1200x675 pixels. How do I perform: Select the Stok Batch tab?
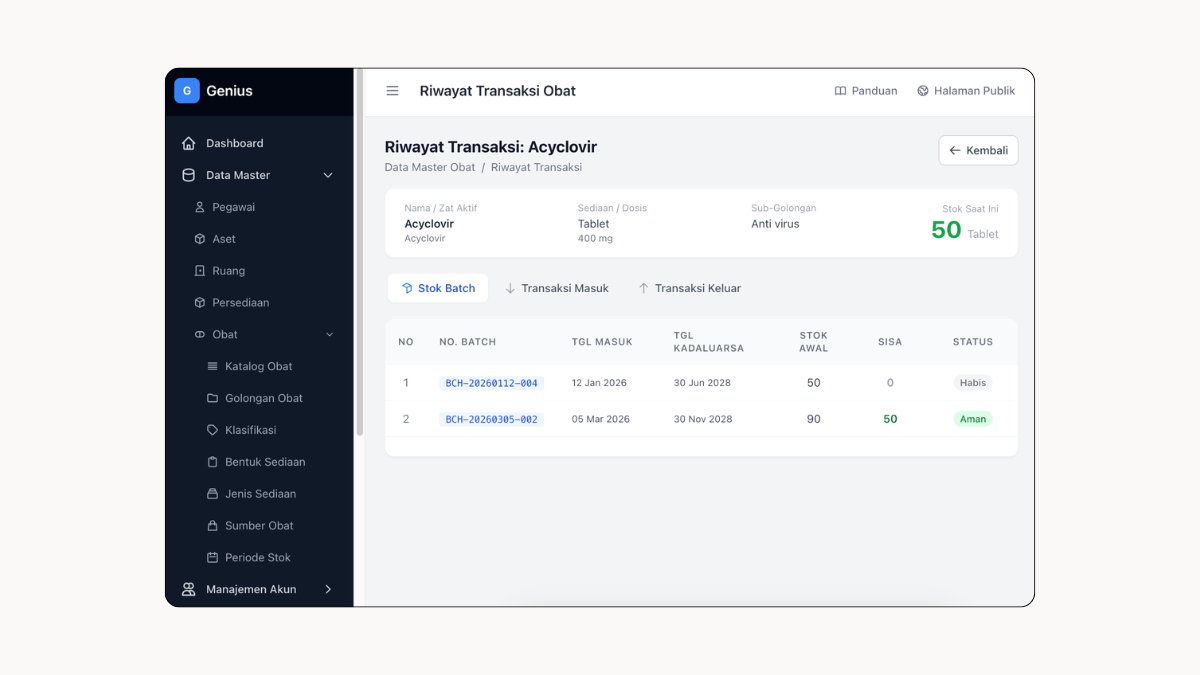pyautogui.click(x=437, y=288)
